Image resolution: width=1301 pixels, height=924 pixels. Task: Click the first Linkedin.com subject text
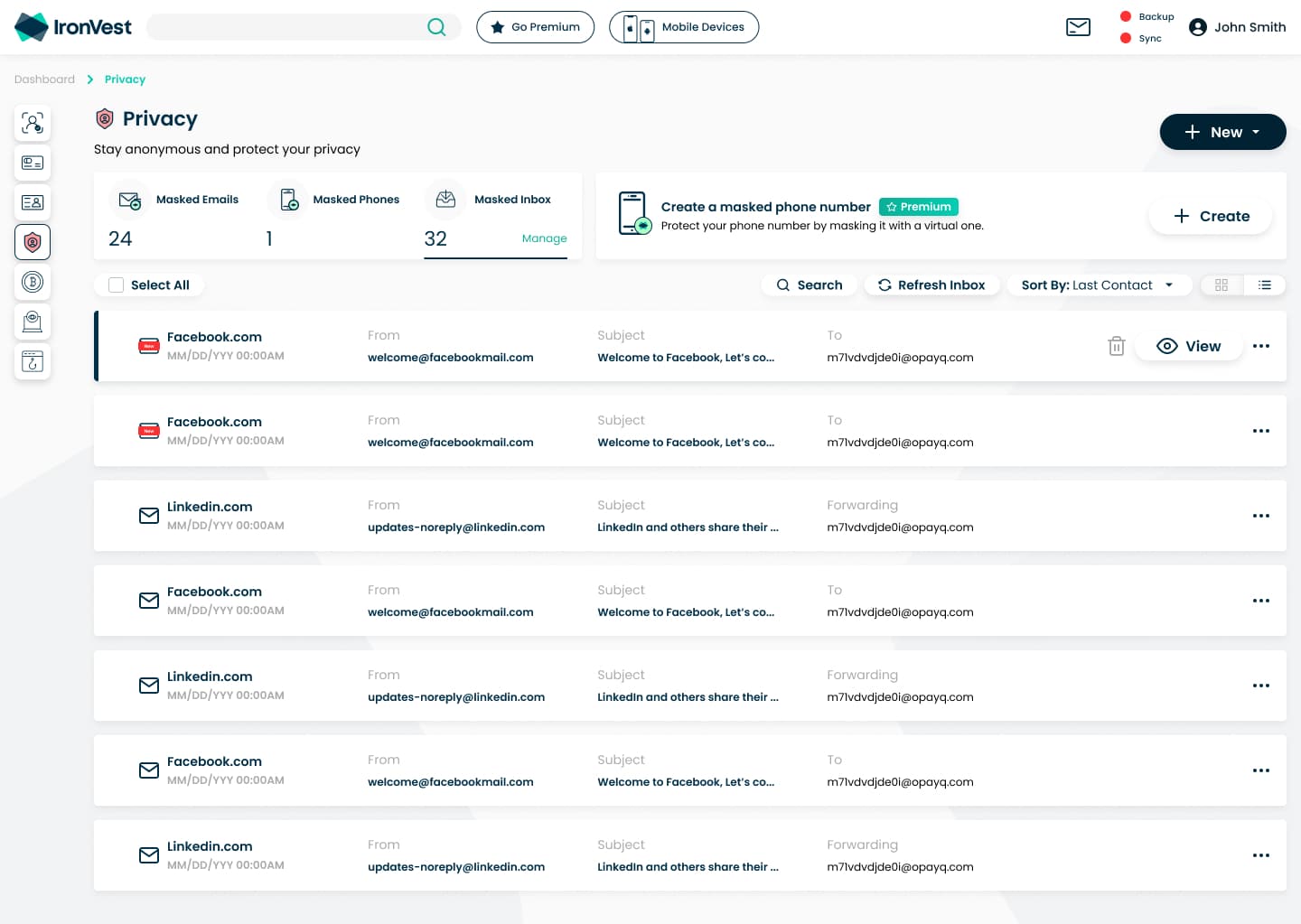[688, 527]
